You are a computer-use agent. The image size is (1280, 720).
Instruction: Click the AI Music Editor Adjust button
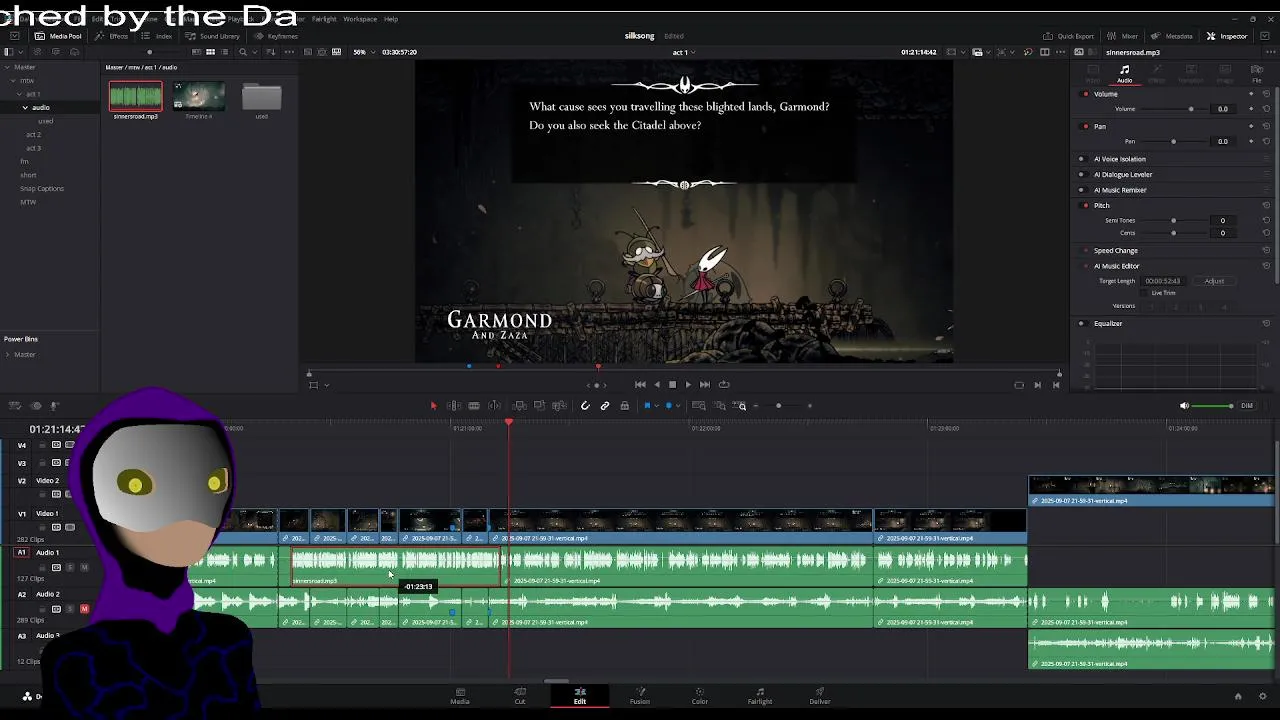pos(1214,281)
